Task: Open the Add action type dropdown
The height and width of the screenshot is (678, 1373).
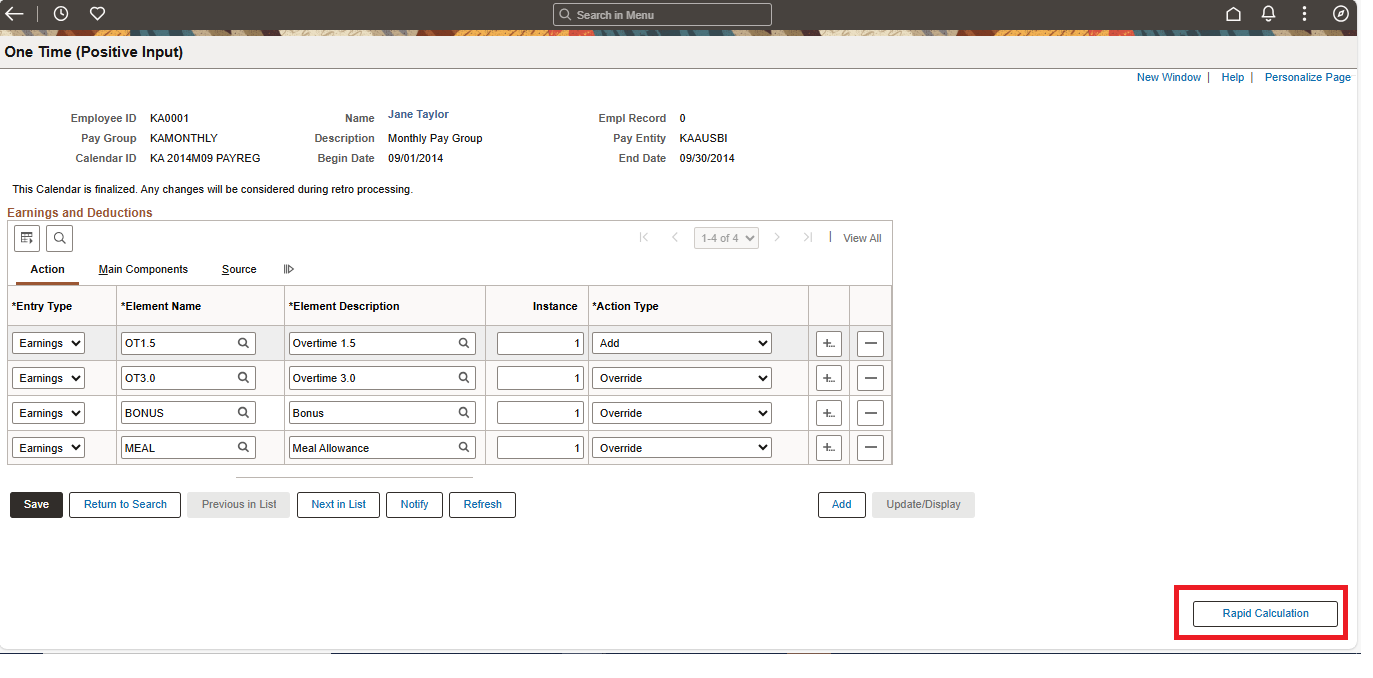Action: pos(681,342)
